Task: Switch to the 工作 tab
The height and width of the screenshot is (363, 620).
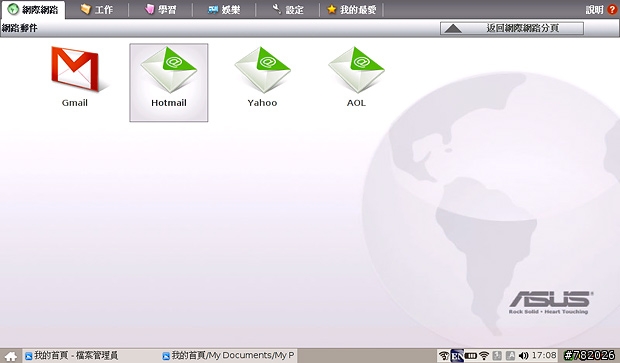Action: [x=97, y=9]
